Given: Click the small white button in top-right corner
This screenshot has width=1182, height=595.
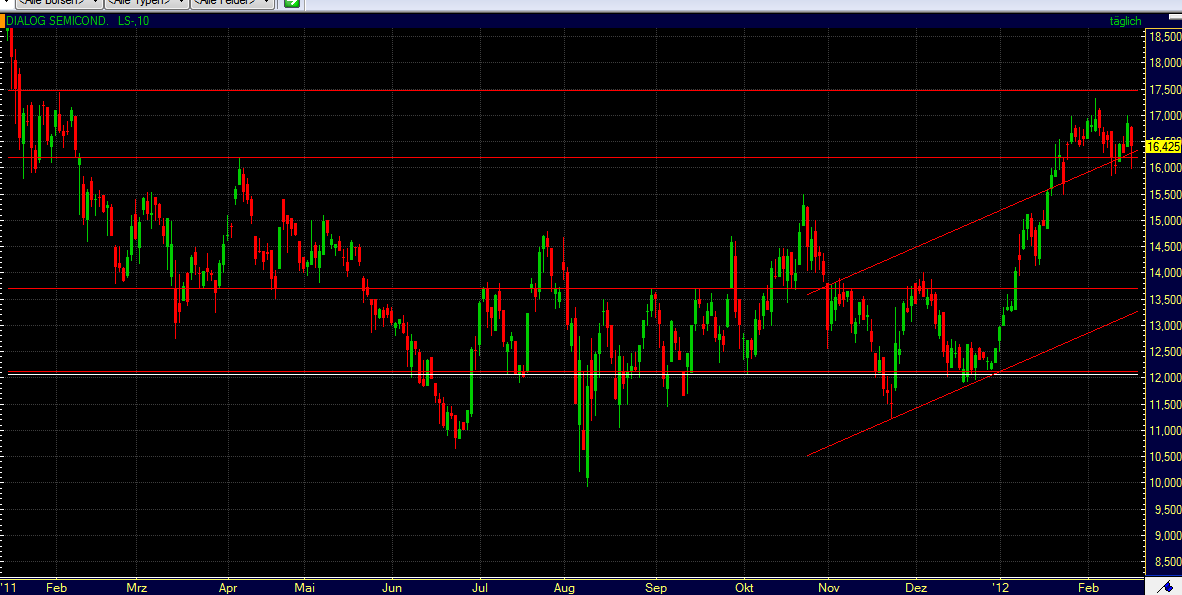Looking at the screenshot, I should [1175, 15].
